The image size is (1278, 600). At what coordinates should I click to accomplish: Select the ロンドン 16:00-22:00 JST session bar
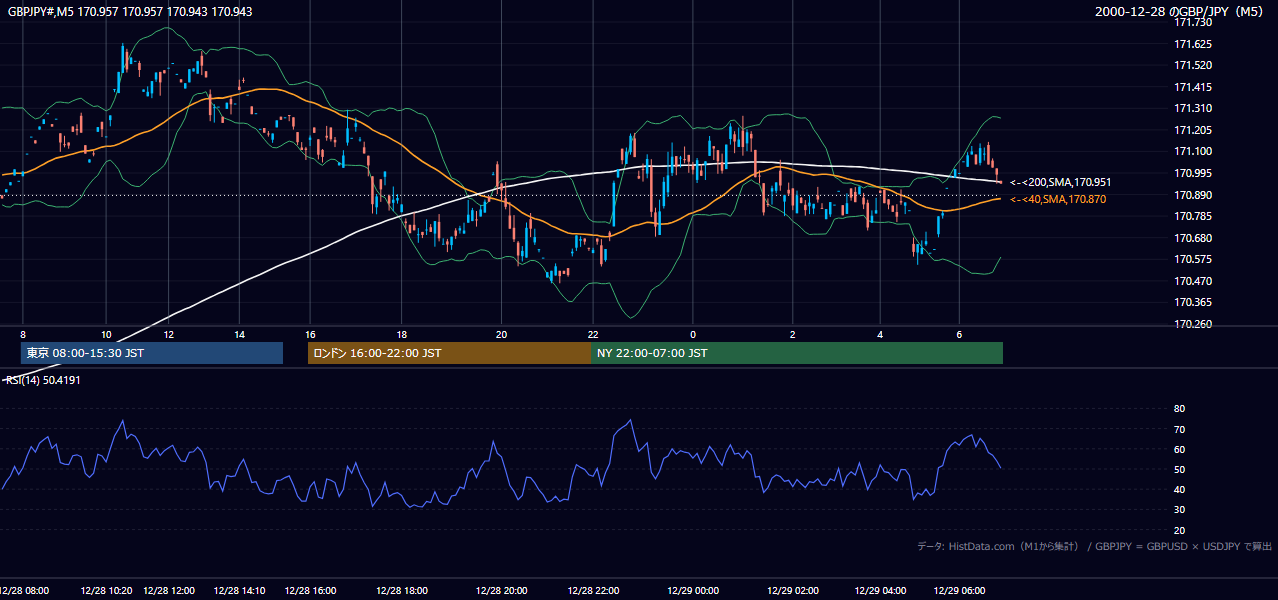point(449,353)
